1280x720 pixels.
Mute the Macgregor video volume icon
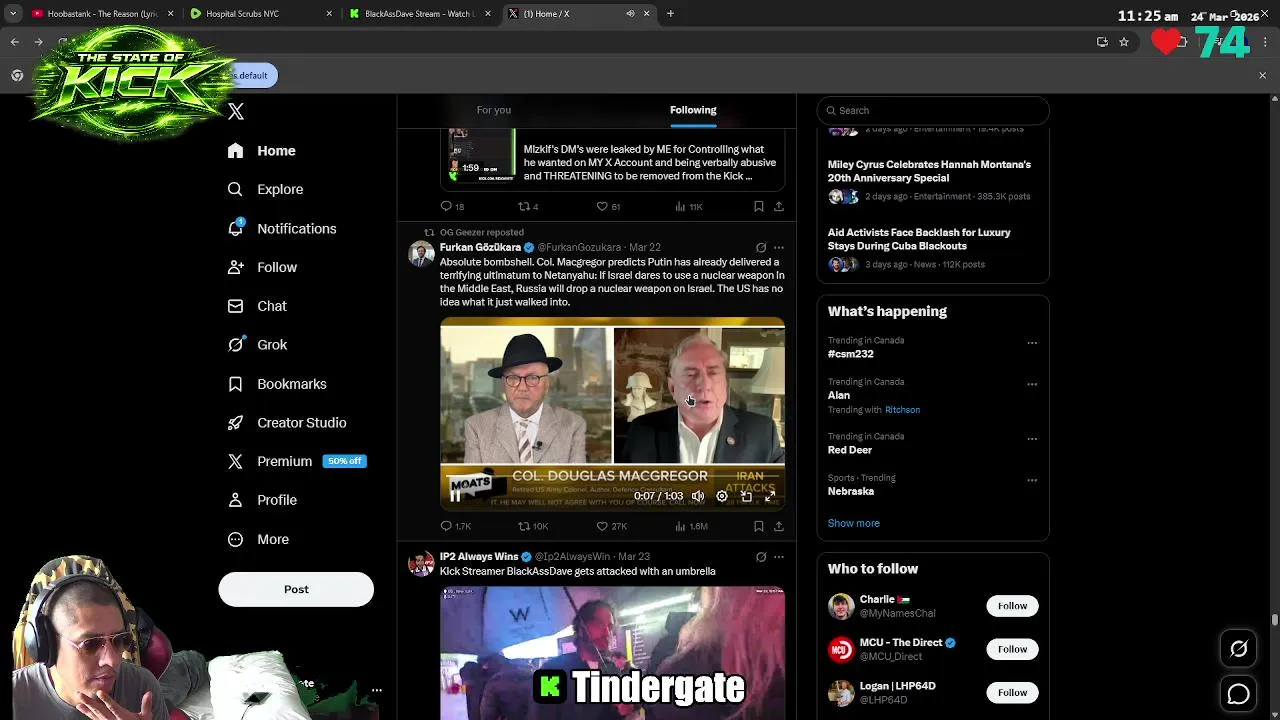(698, 496)
